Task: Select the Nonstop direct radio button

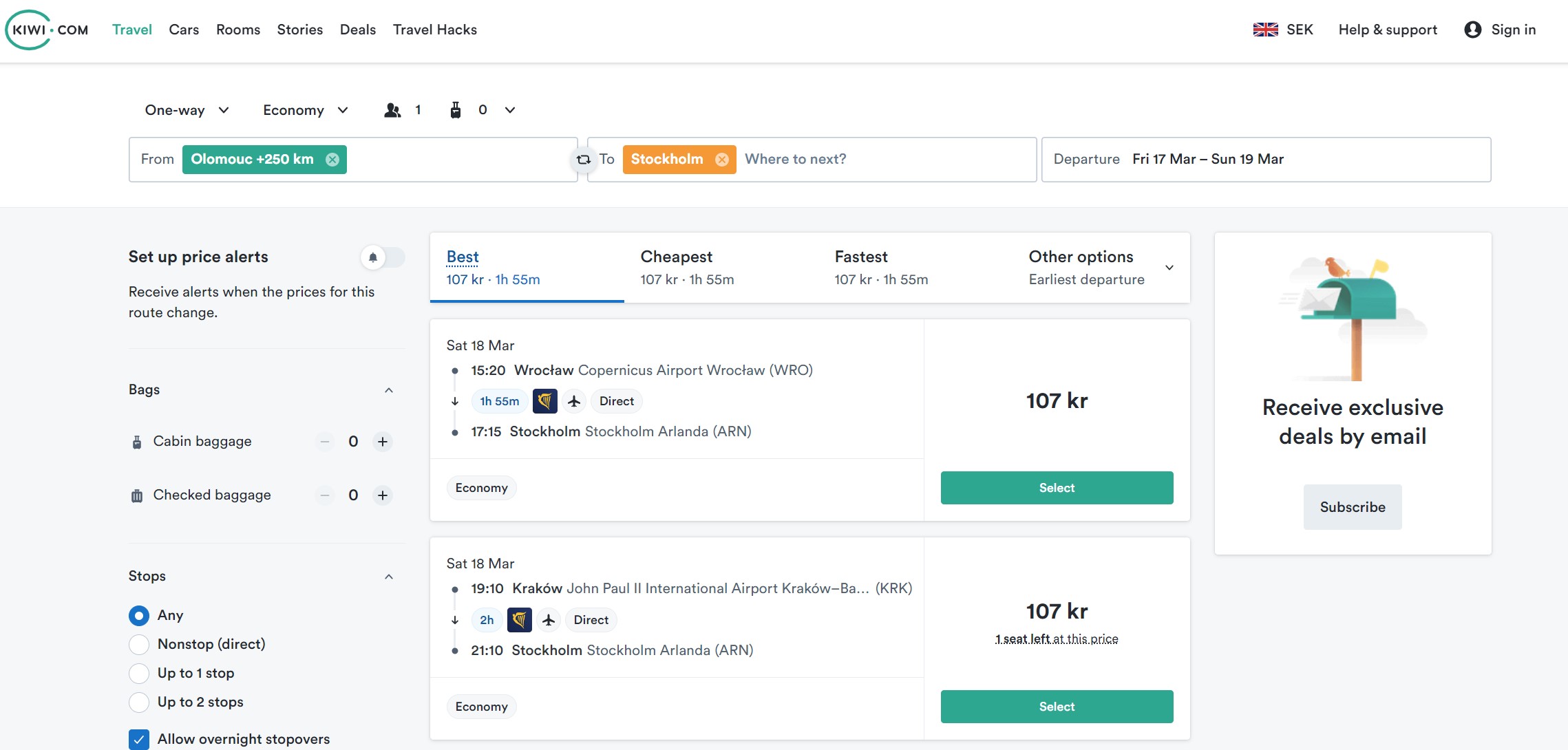Action: tap(138, 643)
